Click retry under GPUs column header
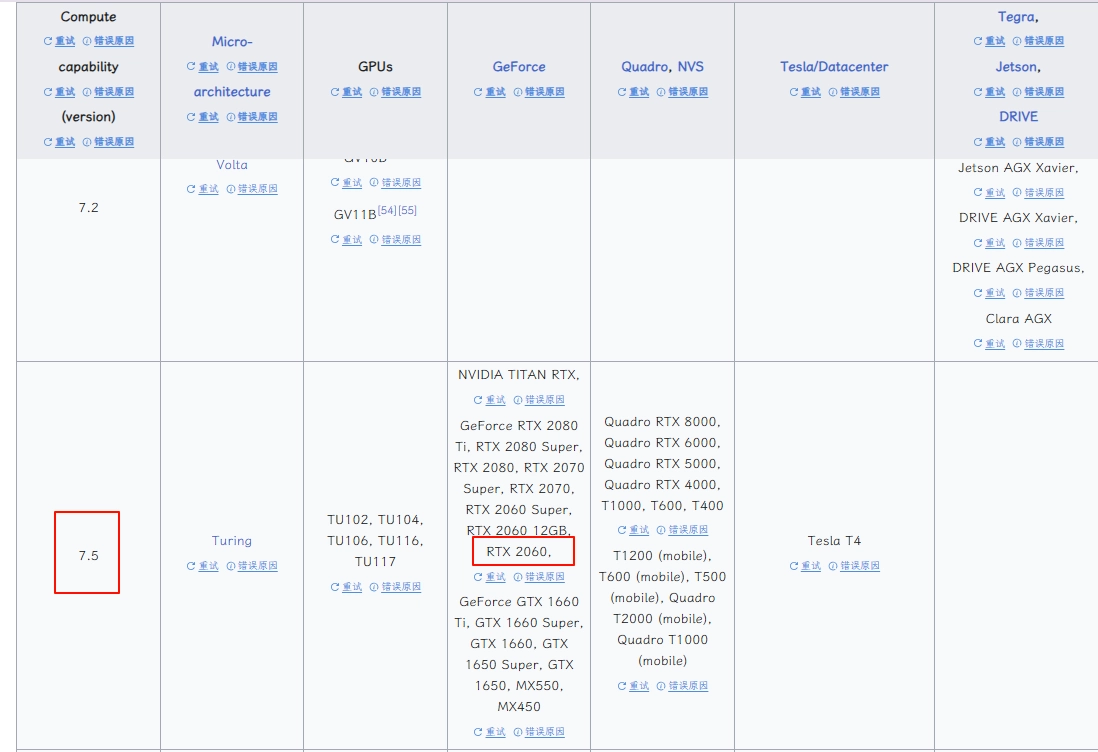 [347, 92]
